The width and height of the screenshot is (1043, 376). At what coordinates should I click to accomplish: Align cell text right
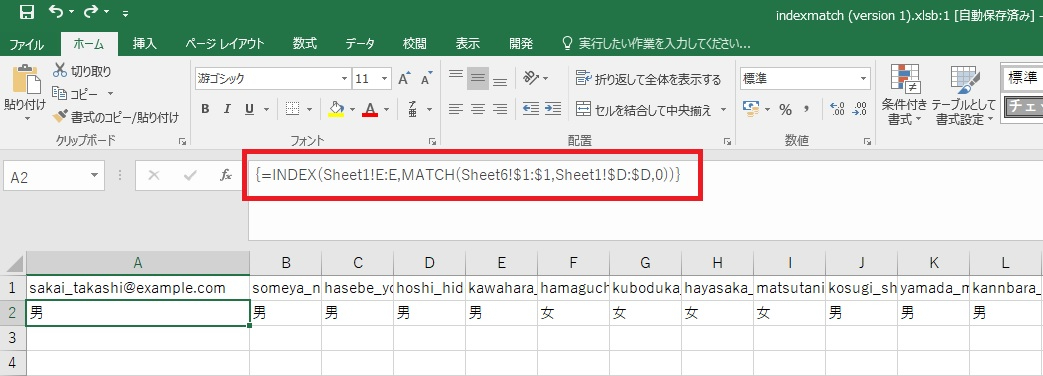[x=500, y=108]
